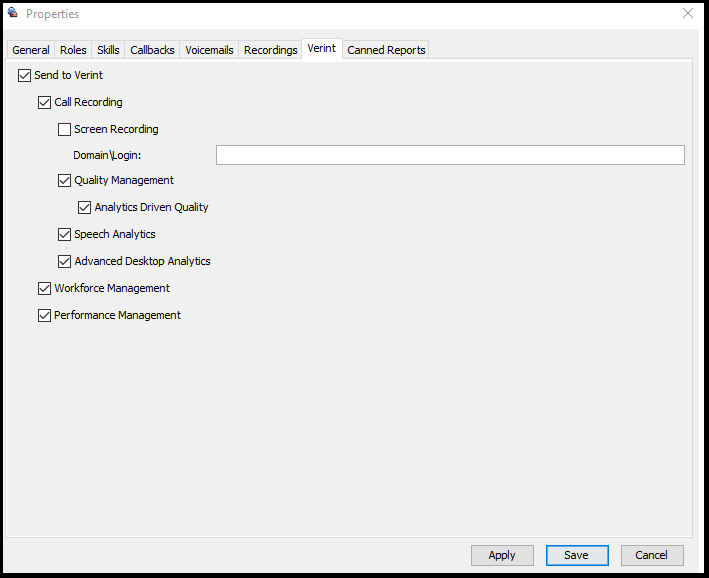The image size is (709, 578).
Task: Open the Roles tab
Action: pyautogui.click(x=73, y=50)
